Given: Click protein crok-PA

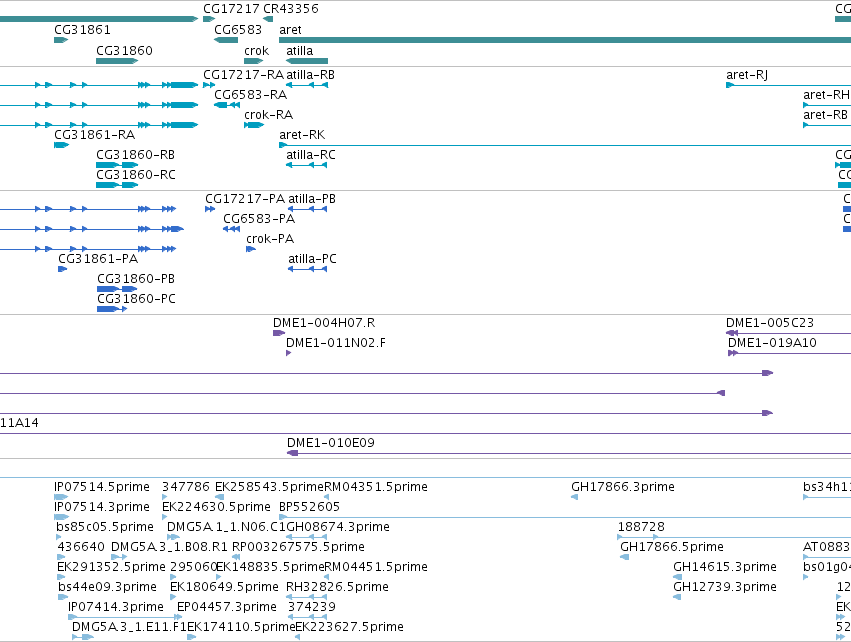Looking at the screenshot, I should [251, 249].
